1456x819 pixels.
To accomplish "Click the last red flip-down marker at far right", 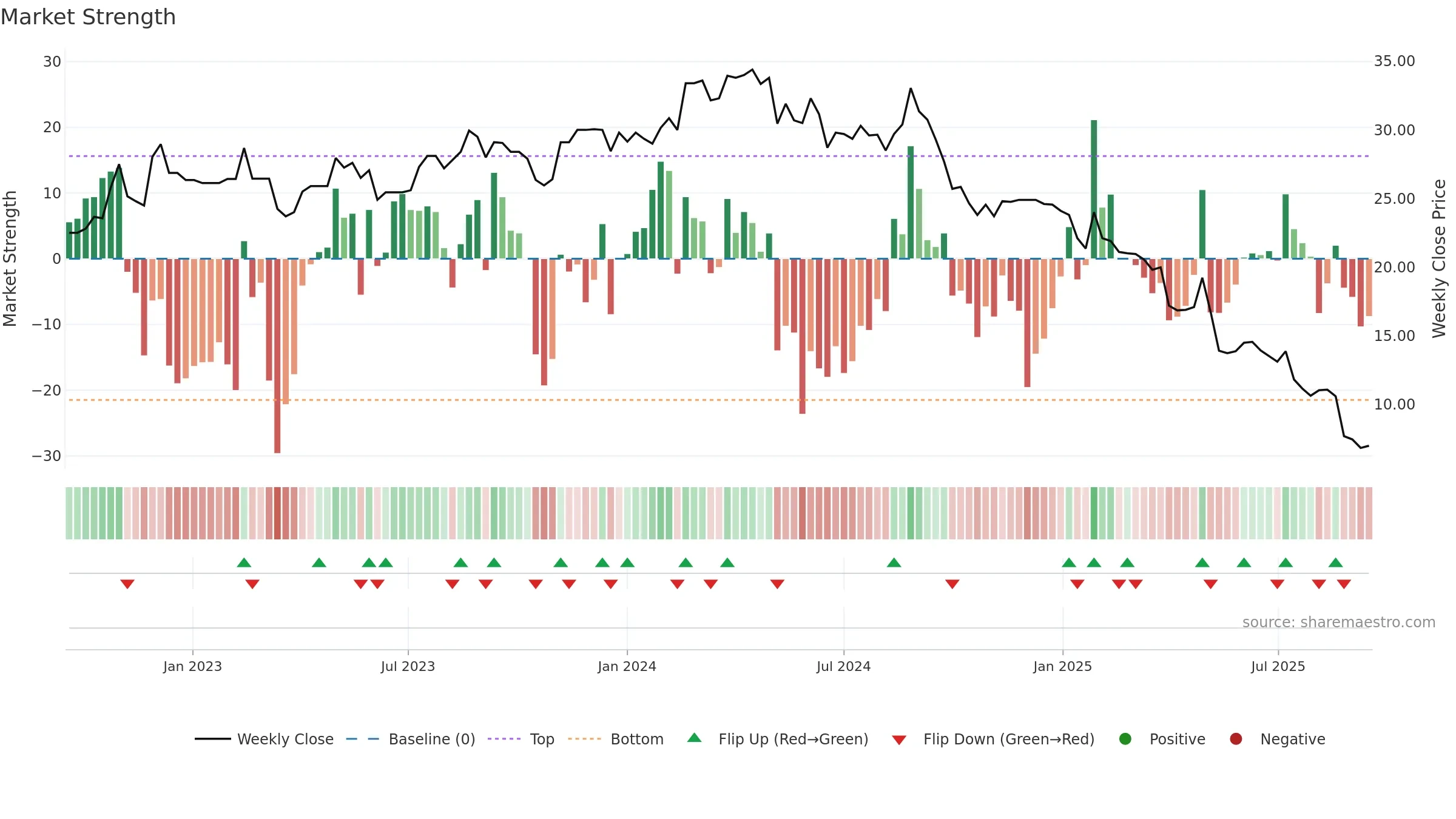I will [x=1344, y=584].
